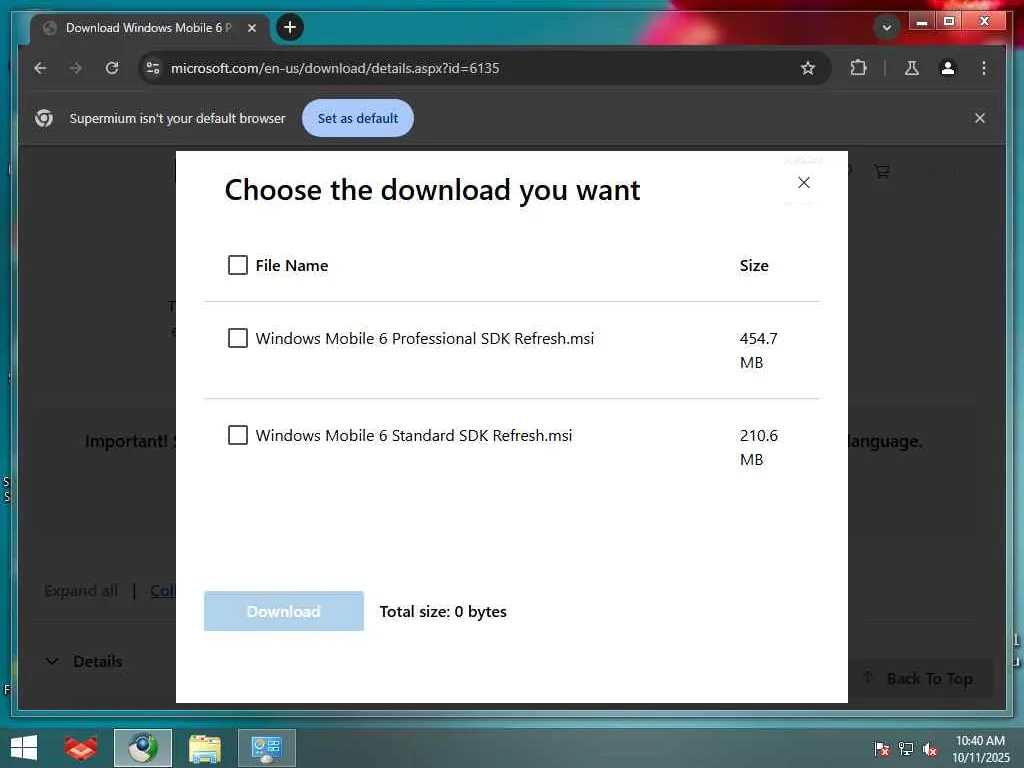This screenshot has height=768, width=1024.
Task: Go back to the previous page
Action: coord(40,68)
